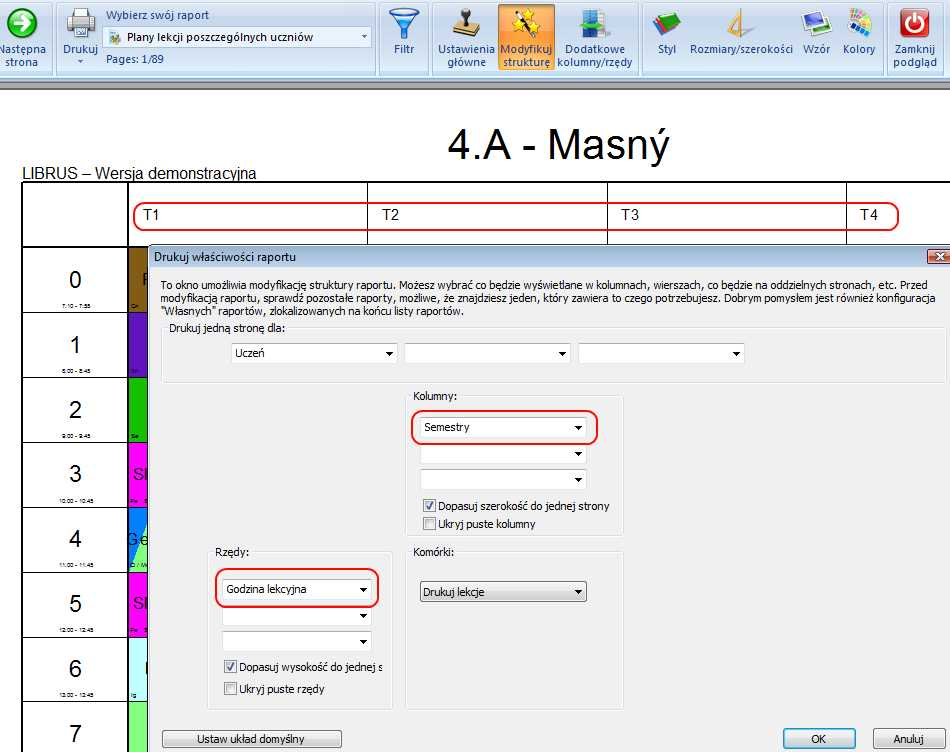The width and height of the screenshot is (950, 752).
Task: Enable Ukryj puste kolumny checkbox
Action: point(430,524)
